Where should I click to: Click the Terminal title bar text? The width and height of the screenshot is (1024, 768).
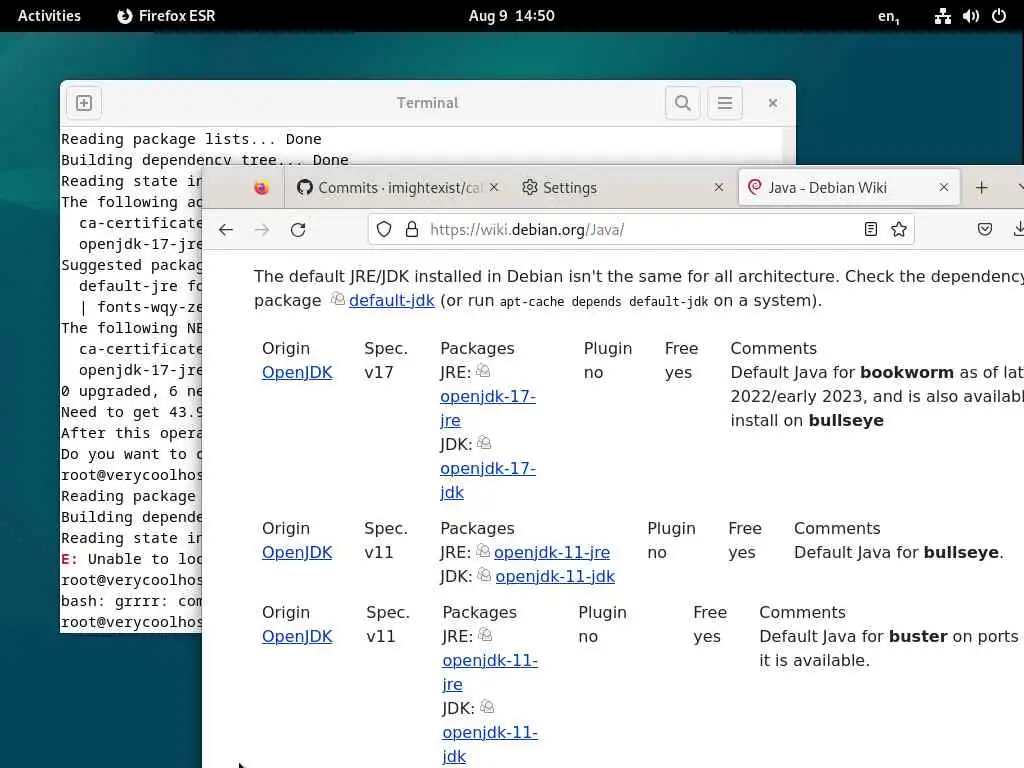tap(428, 103)
